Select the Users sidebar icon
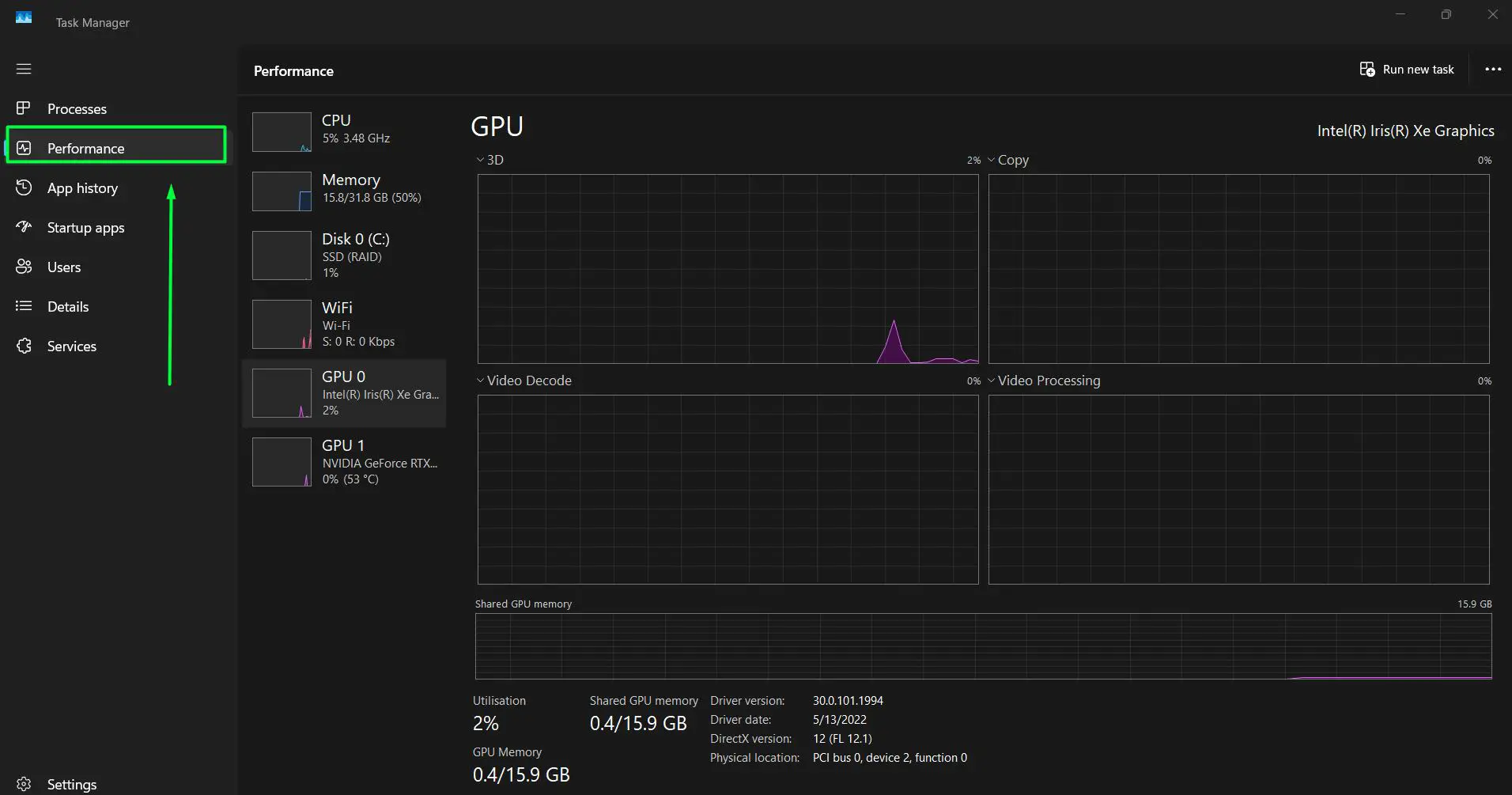 [x=24, y=267]
